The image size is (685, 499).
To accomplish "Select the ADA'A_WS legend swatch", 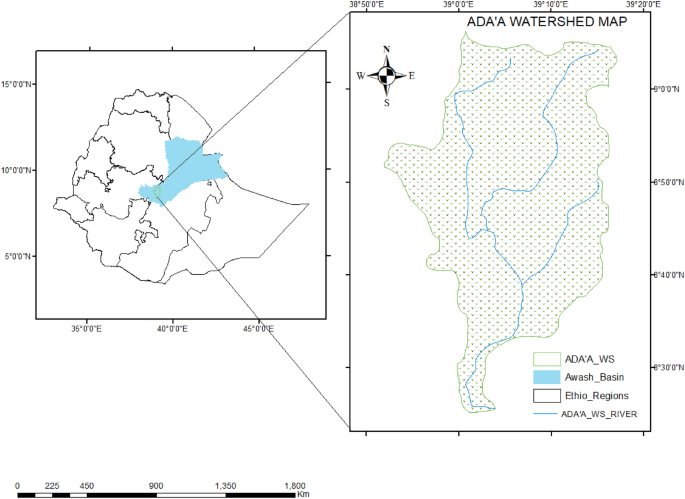I will 547,359.
